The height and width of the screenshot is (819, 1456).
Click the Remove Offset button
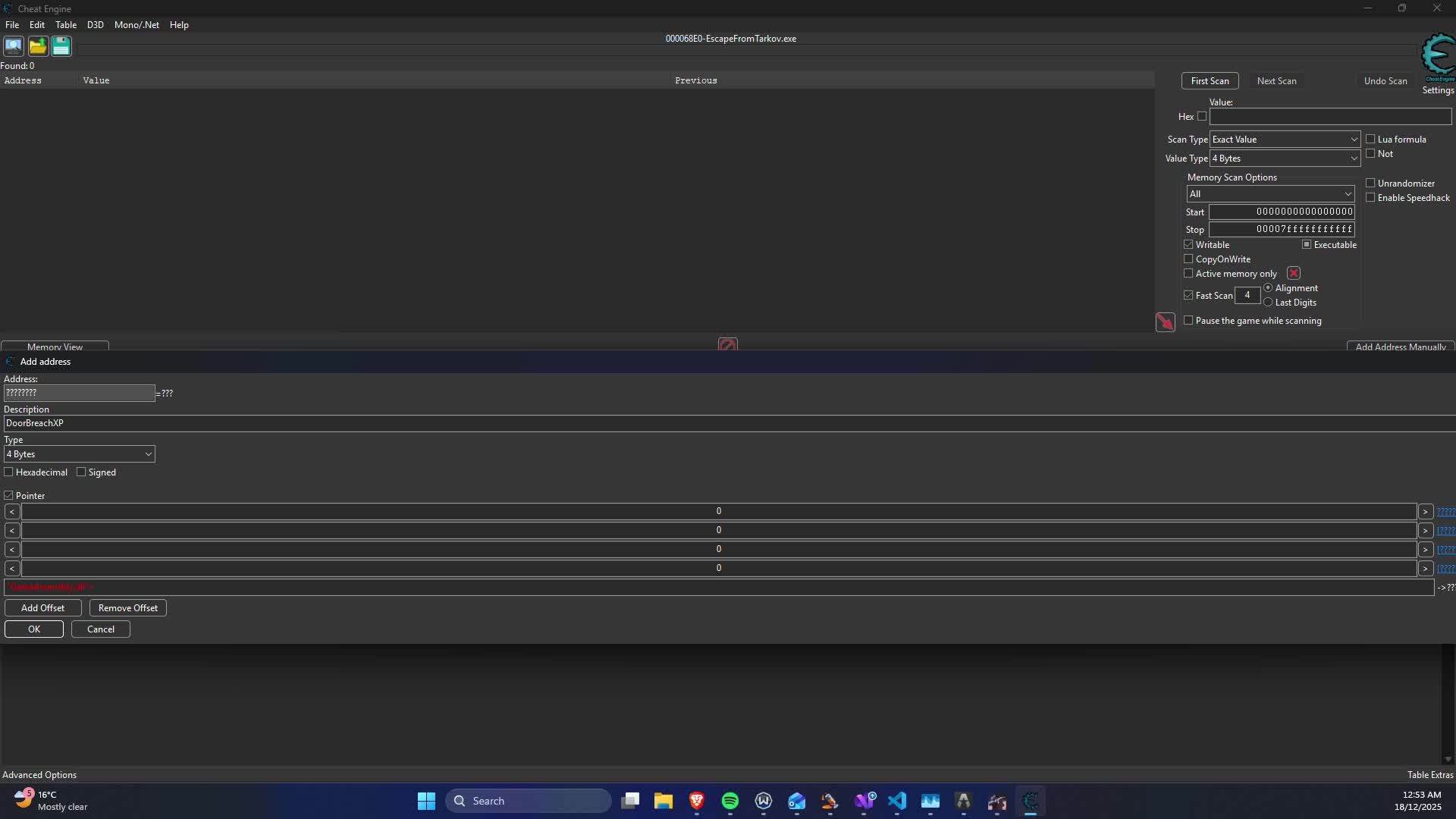click(x=128, y=608)
